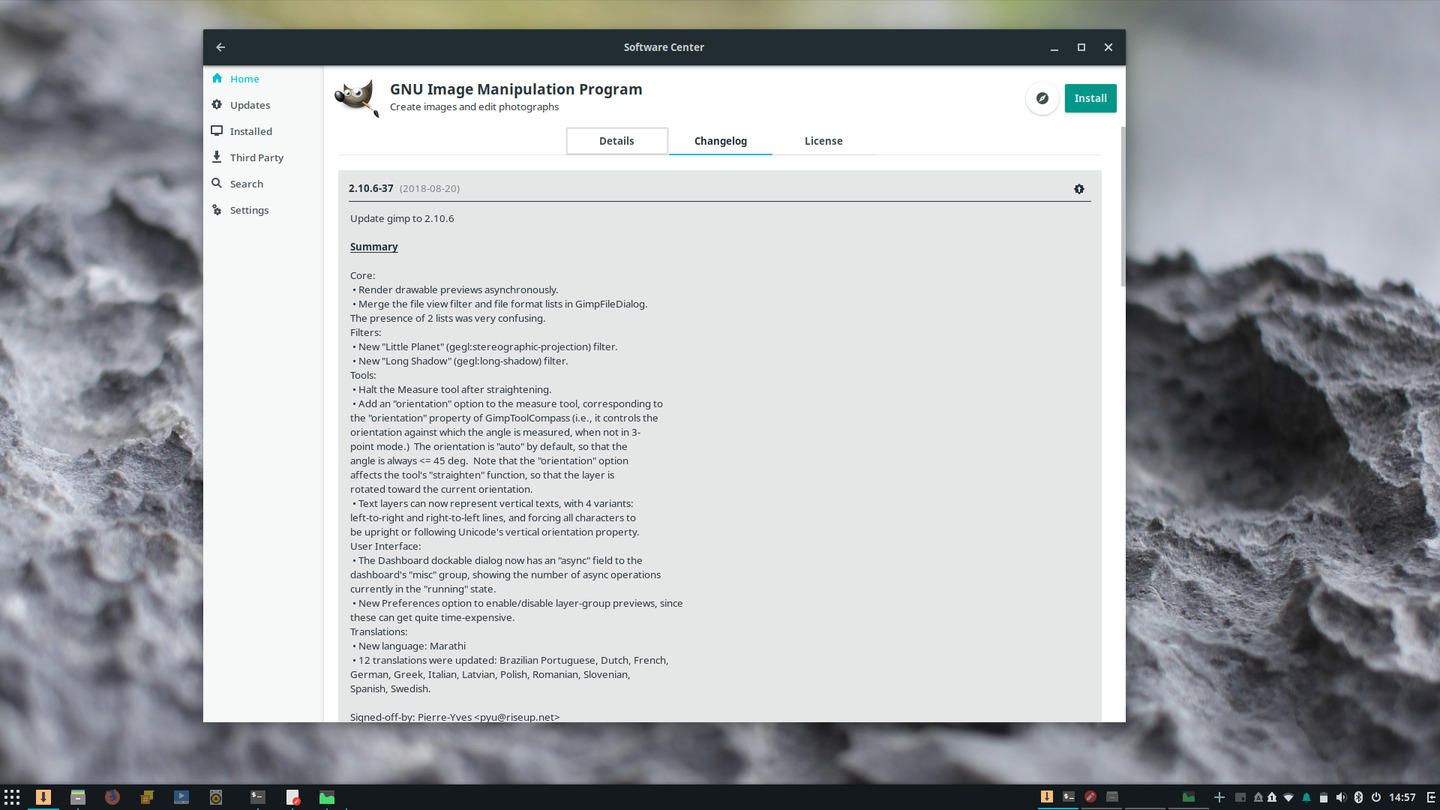Click version text 2.10.6-37
This screenshot has width=1440, height=810.
point(371,188)
